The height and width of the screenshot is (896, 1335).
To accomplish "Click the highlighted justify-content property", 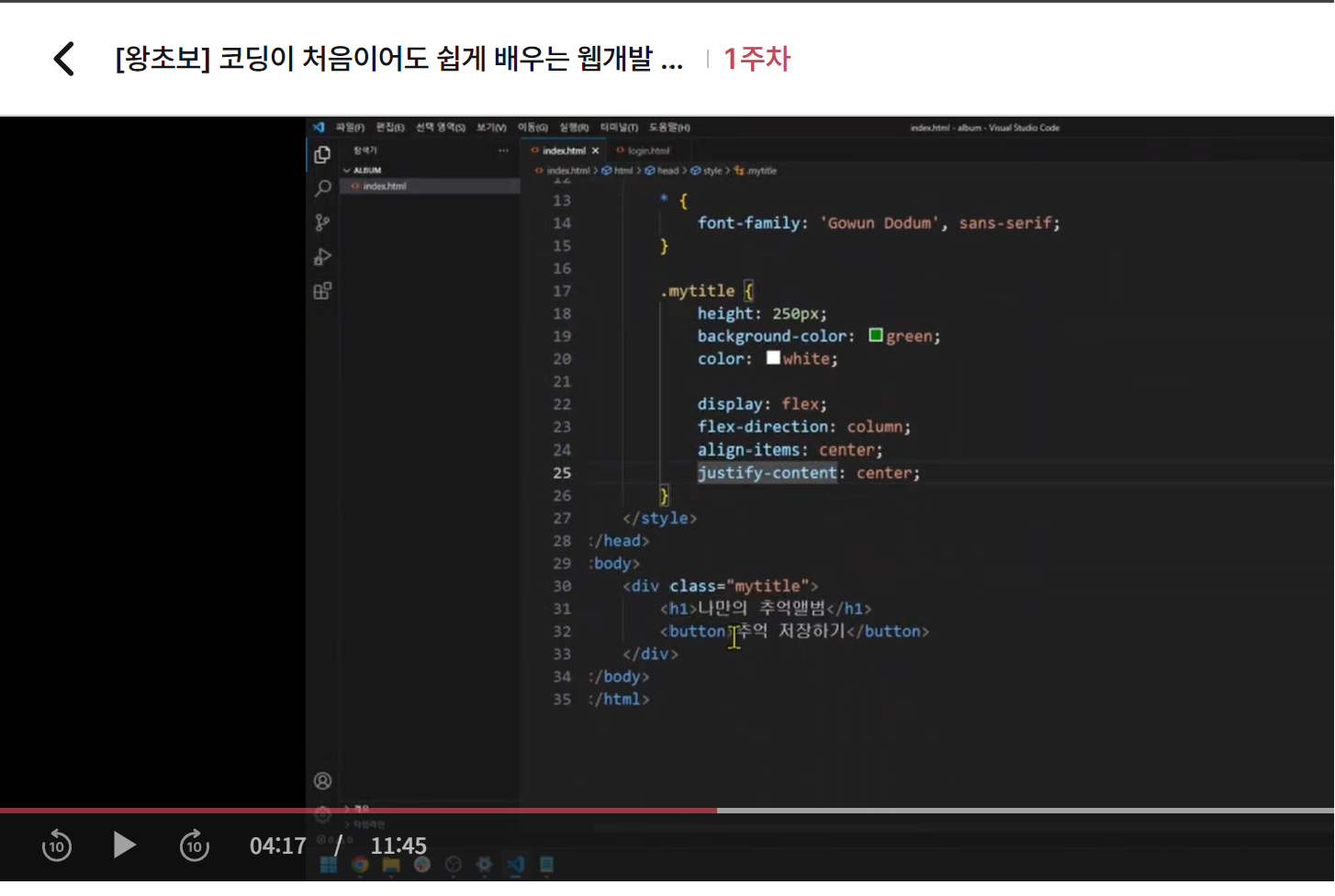I will point(767,473).
